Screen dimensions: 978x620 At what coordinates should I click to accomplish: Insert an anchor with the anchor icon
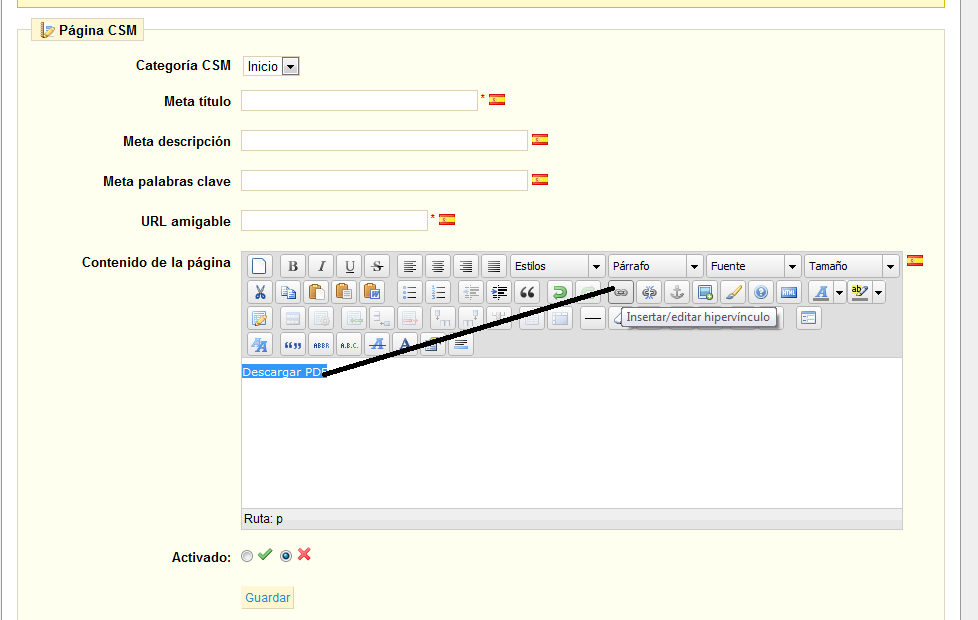[677, 292]
